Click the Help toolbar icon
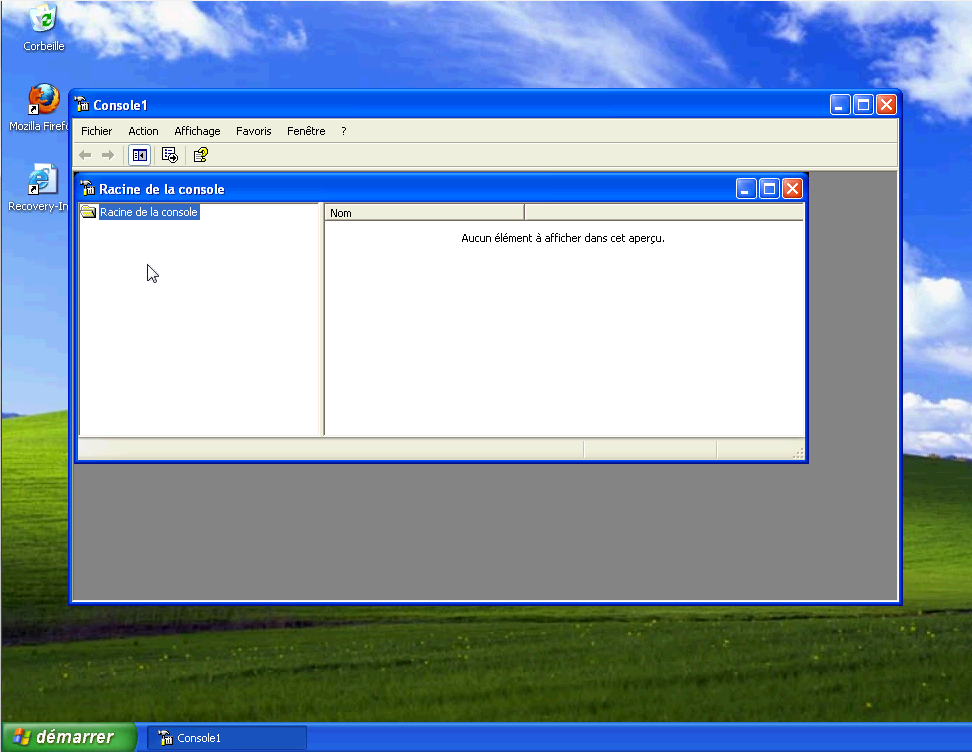The width and height of the screenshot is (972, 752). pyautogui.click(x=200, y=155)
